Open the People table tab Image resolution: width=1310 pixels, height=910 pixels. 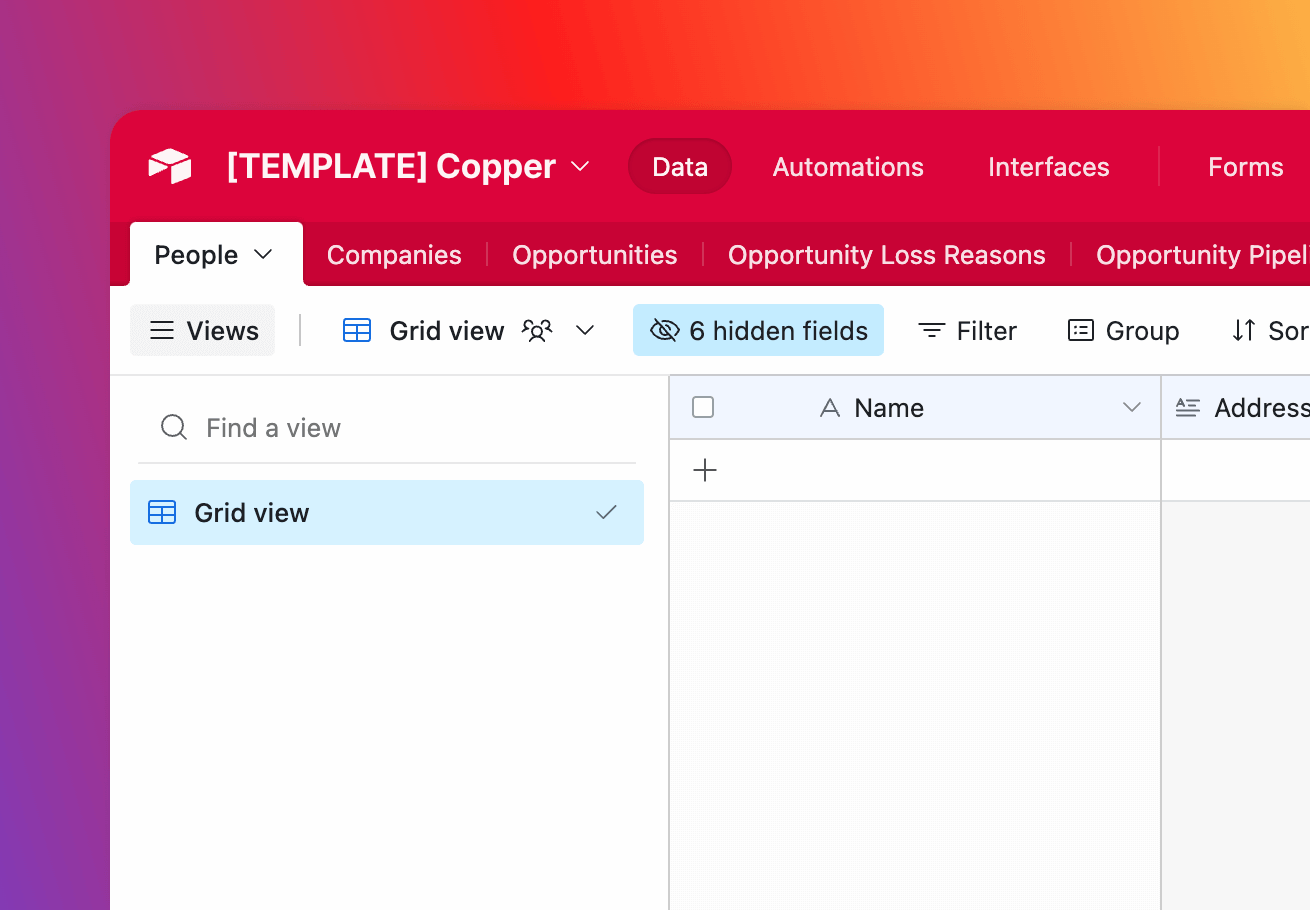(x=216, y=255)
